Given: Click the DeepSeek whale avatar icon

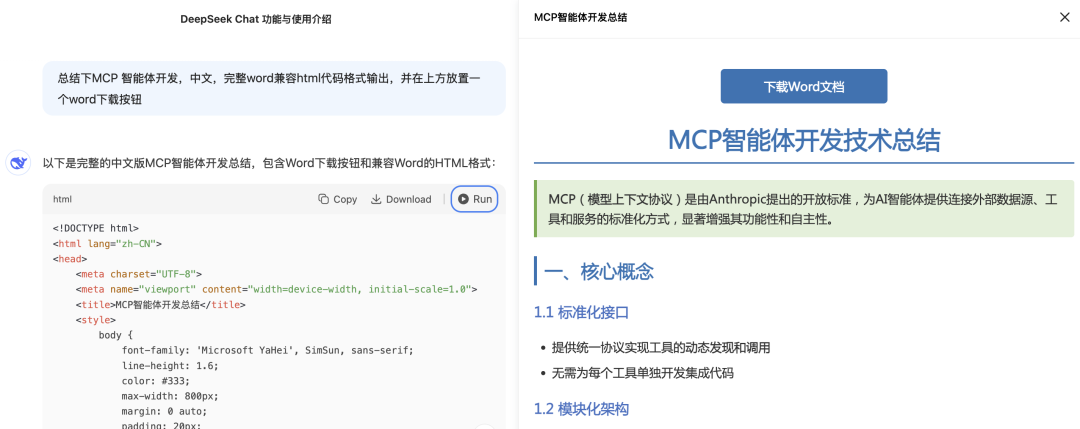Looking at the screenshot, I should pos(18,163).
